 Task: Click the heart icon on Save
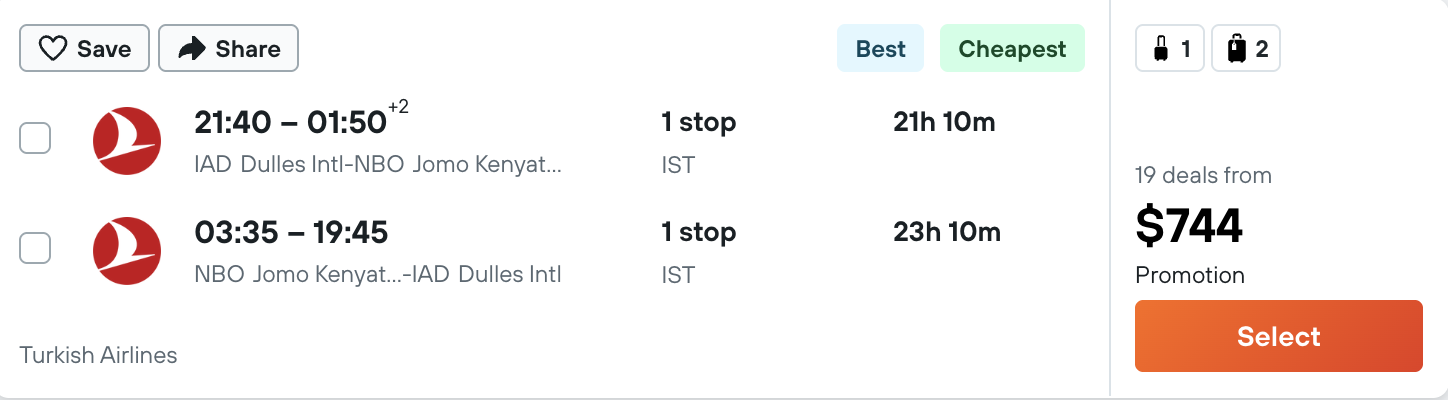click(52, 49)
